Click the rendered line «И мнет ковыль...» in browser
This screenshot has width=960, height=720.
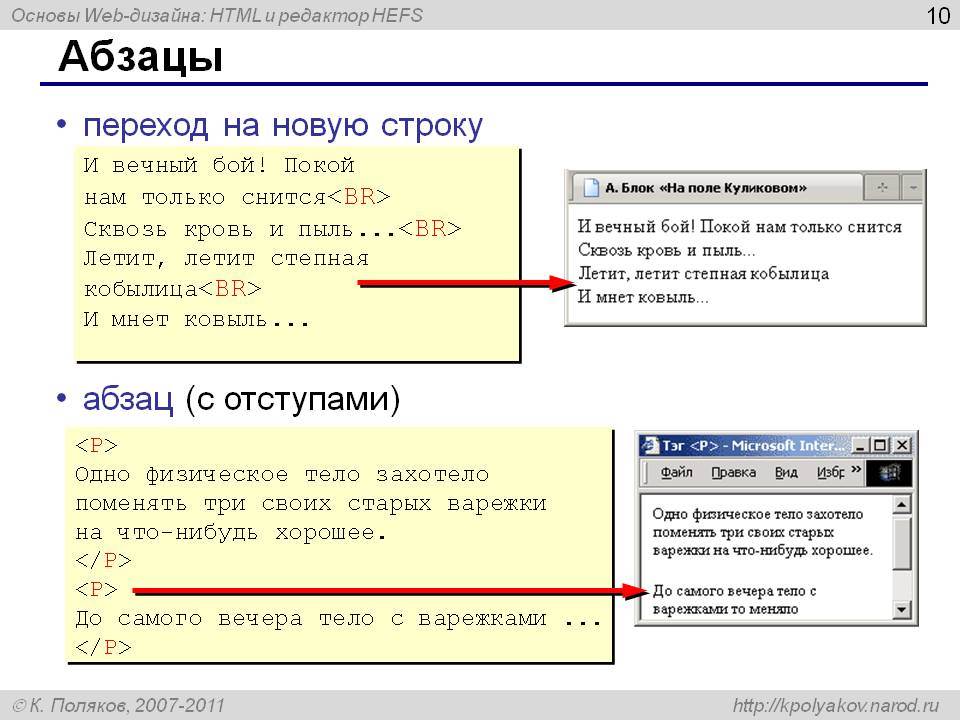(643, 297)
